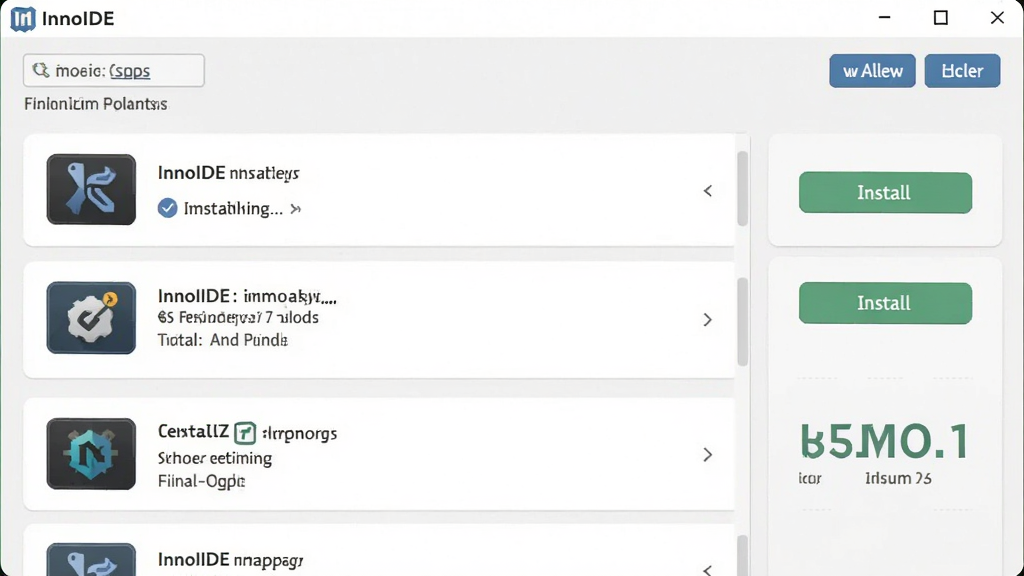Collapse the bottom InnoIDE plugin row chevron

[x=708, y=569]
